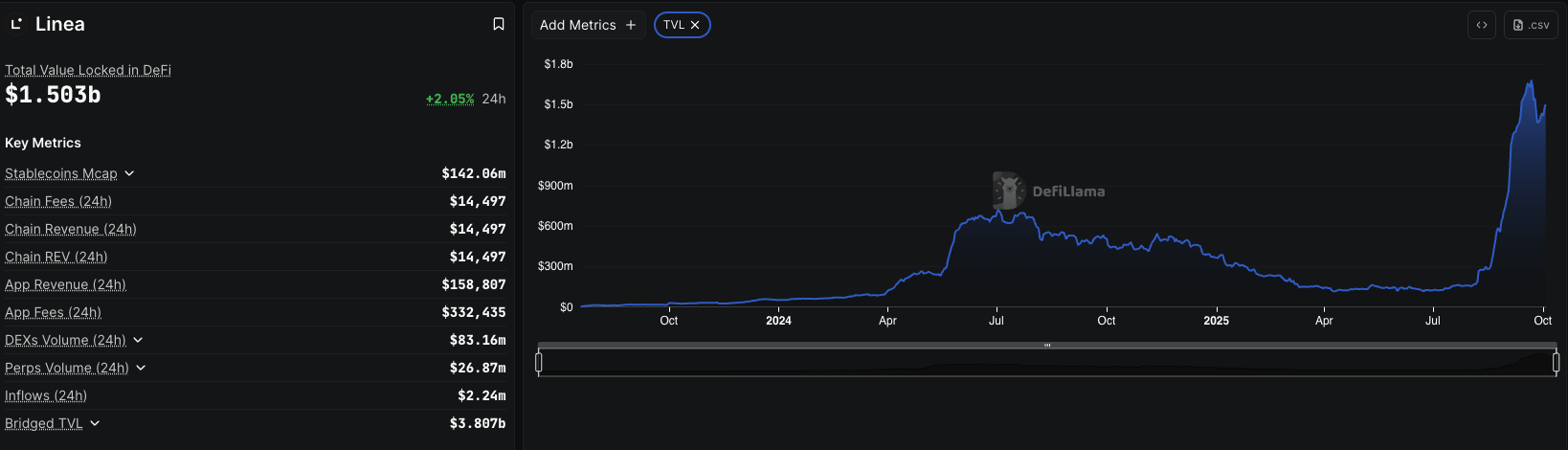This screenshot has height=450, width=1568.
Task: Toggle the TVL metric chip
Action: (674, 25)
